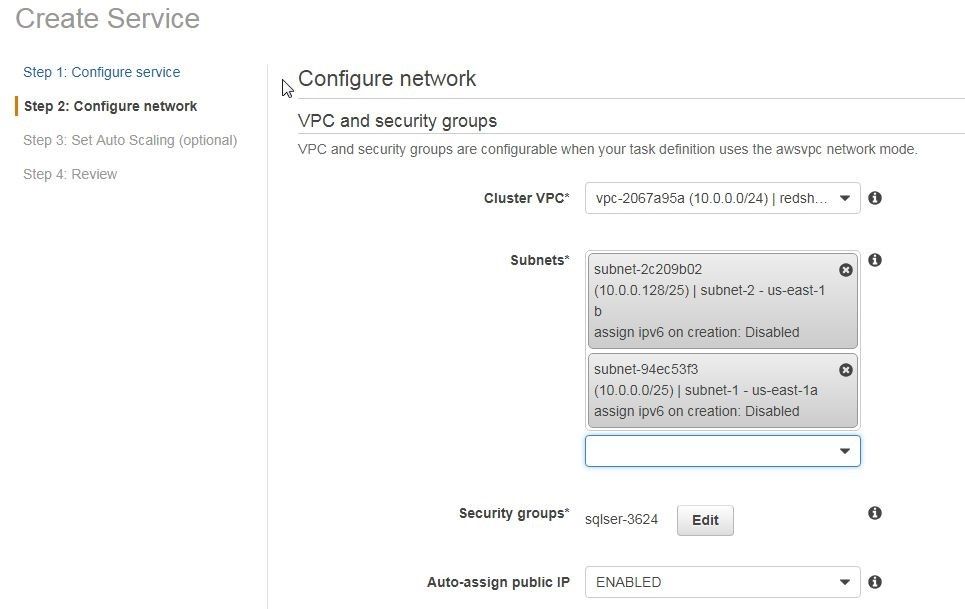The height and width of the screenshot is (609, 965).
Task: Select Step 2: Configure network
Action: pyautogui.click(x=110, y=106)
